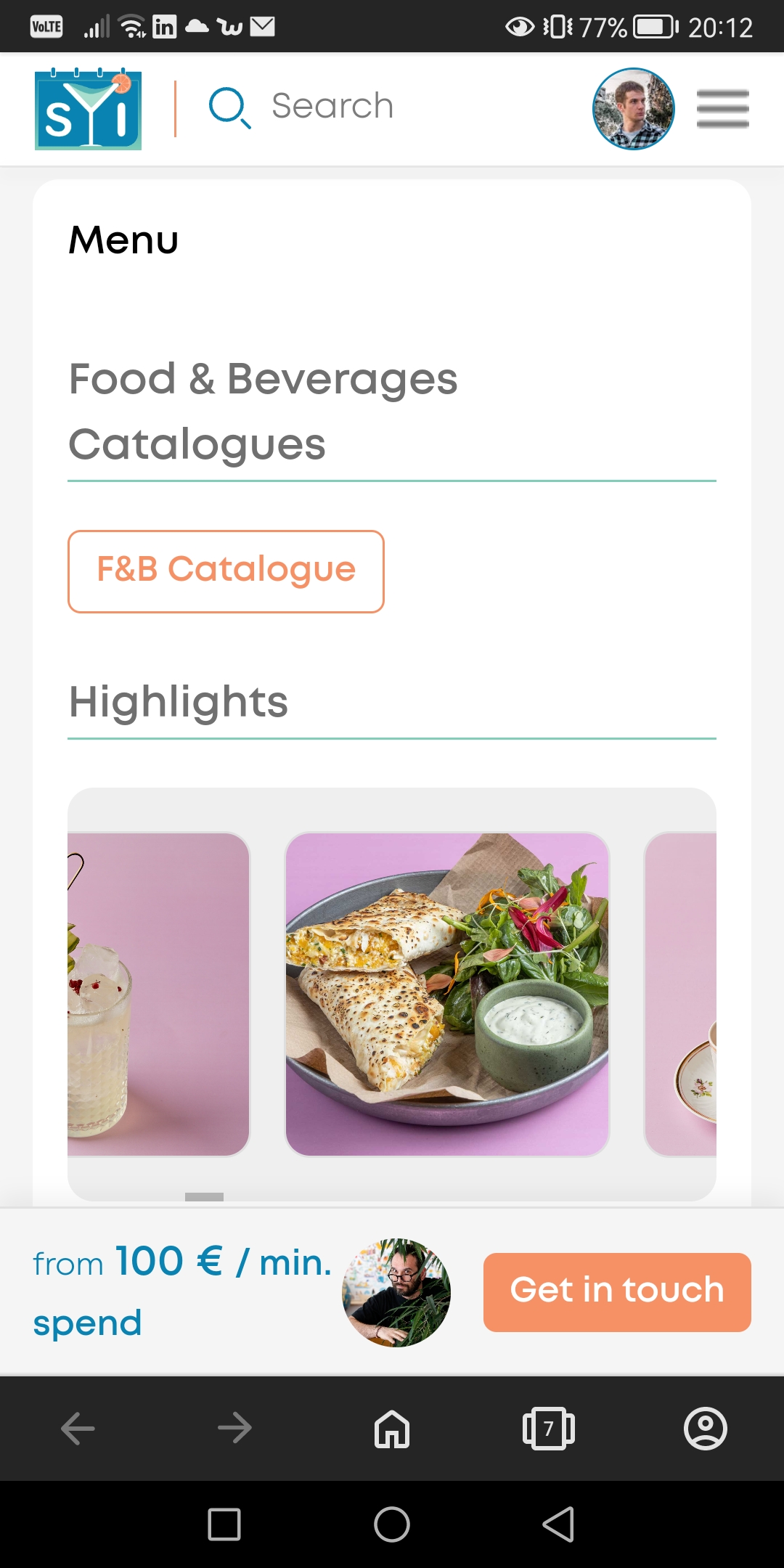Viewport: 784px width, 1568px height.
Task: Select the cocktail glass photo
Action: coord(158,994)
